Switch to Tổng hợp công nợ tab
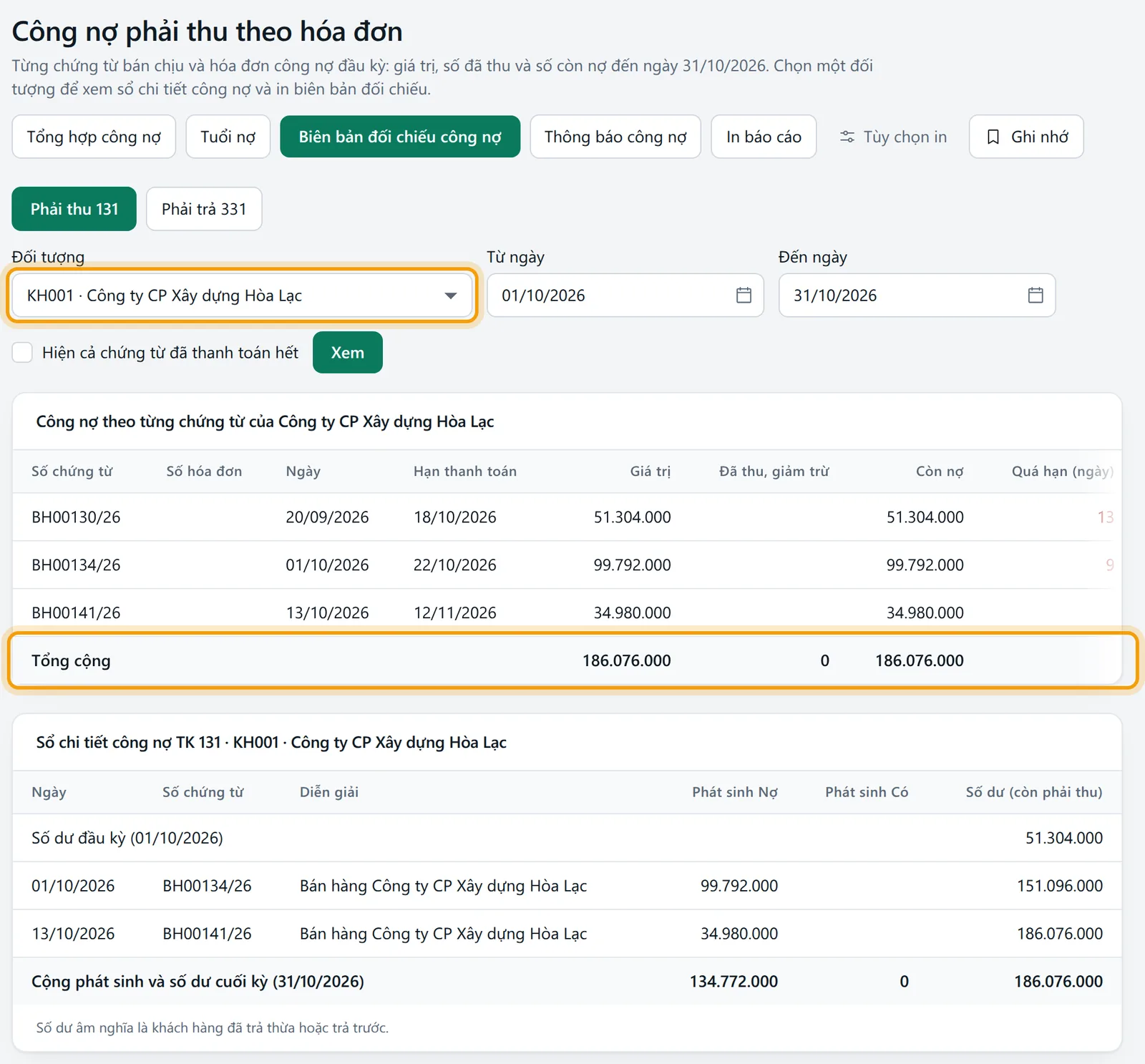 click(94, 137)
